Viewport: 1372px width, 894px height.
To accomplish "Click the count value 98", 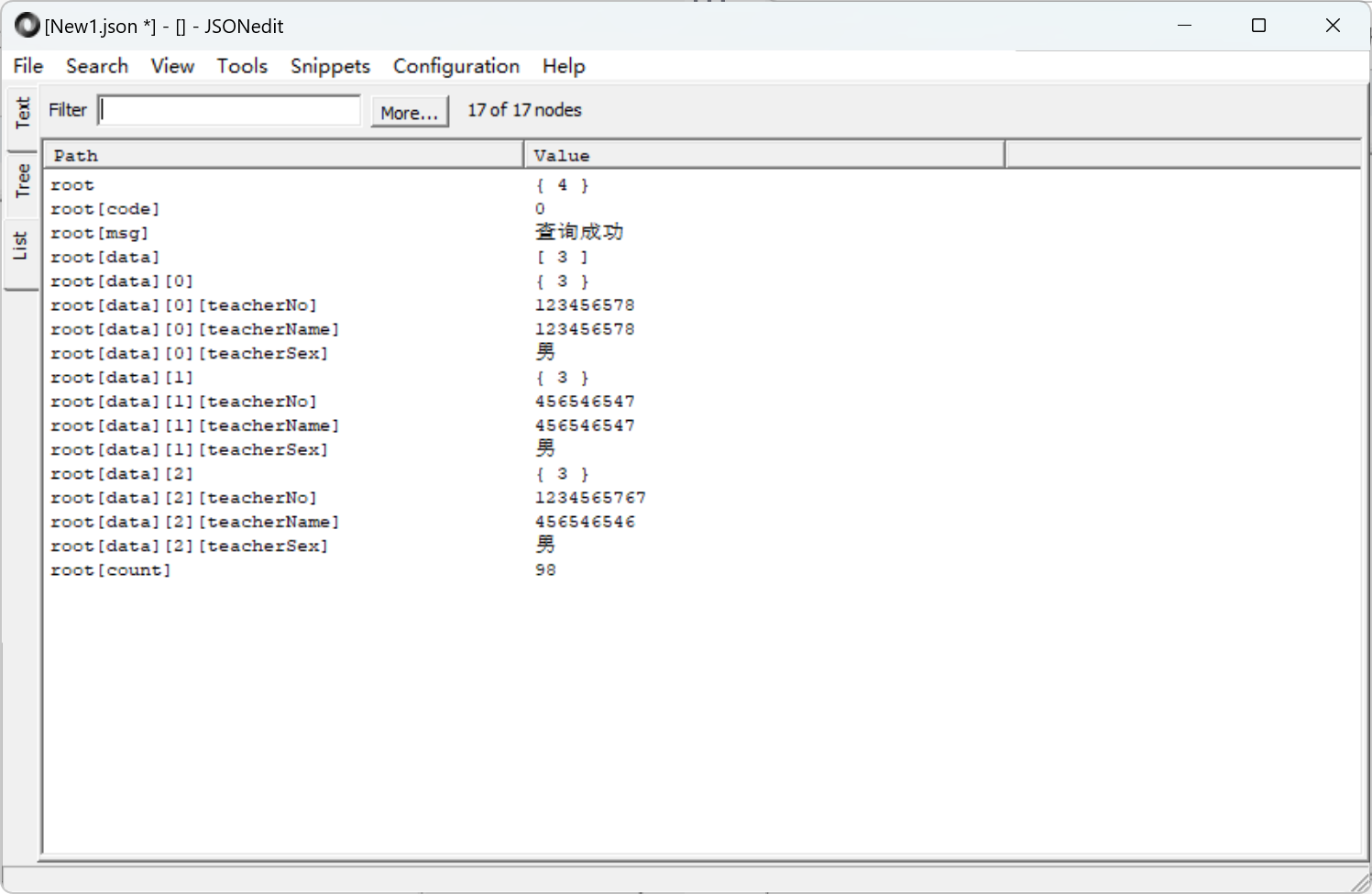I will (x=545, y=570).
